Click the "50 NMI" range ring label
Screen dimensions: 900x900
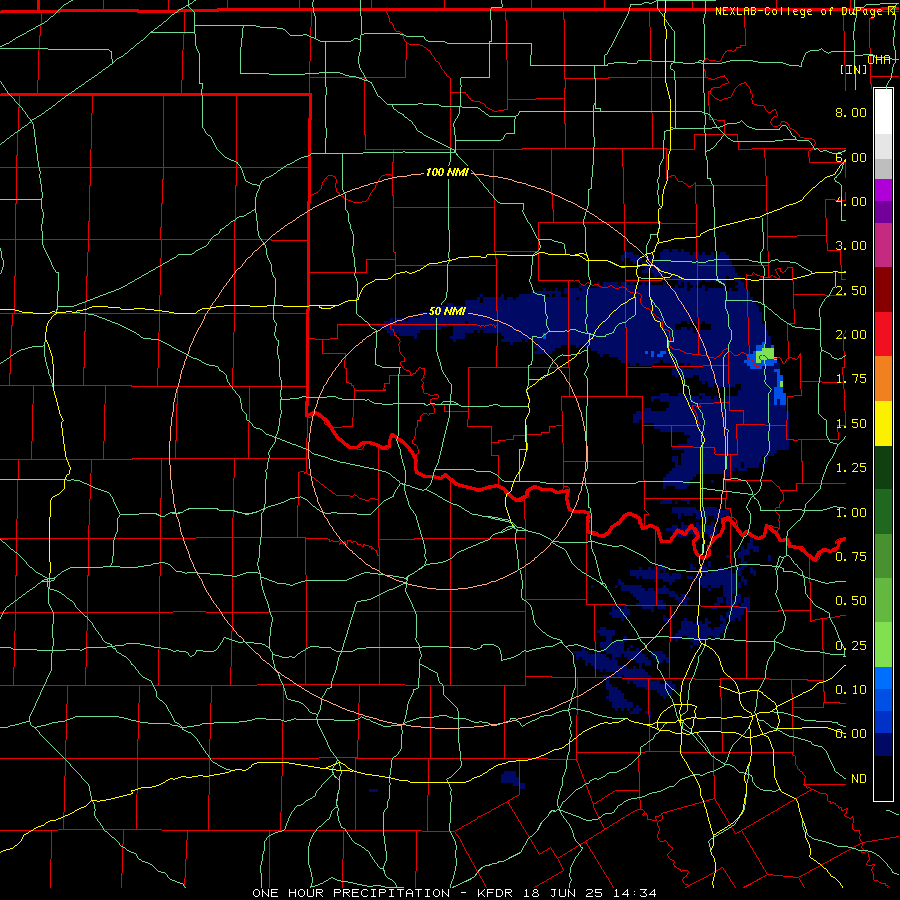pyautogui.click(x=447, y=312)
